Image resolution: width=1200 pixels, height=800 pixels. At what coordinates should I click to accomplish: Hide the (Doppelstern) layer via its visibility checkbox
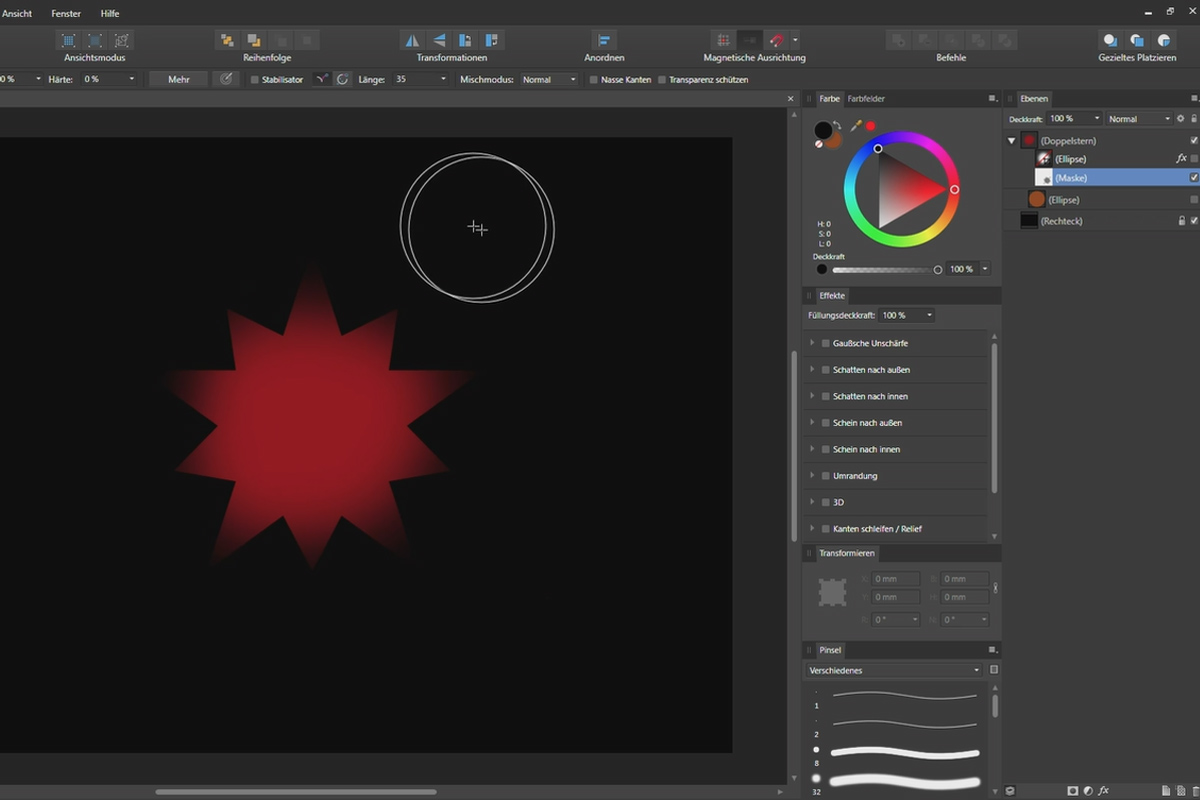point(1194,140)
